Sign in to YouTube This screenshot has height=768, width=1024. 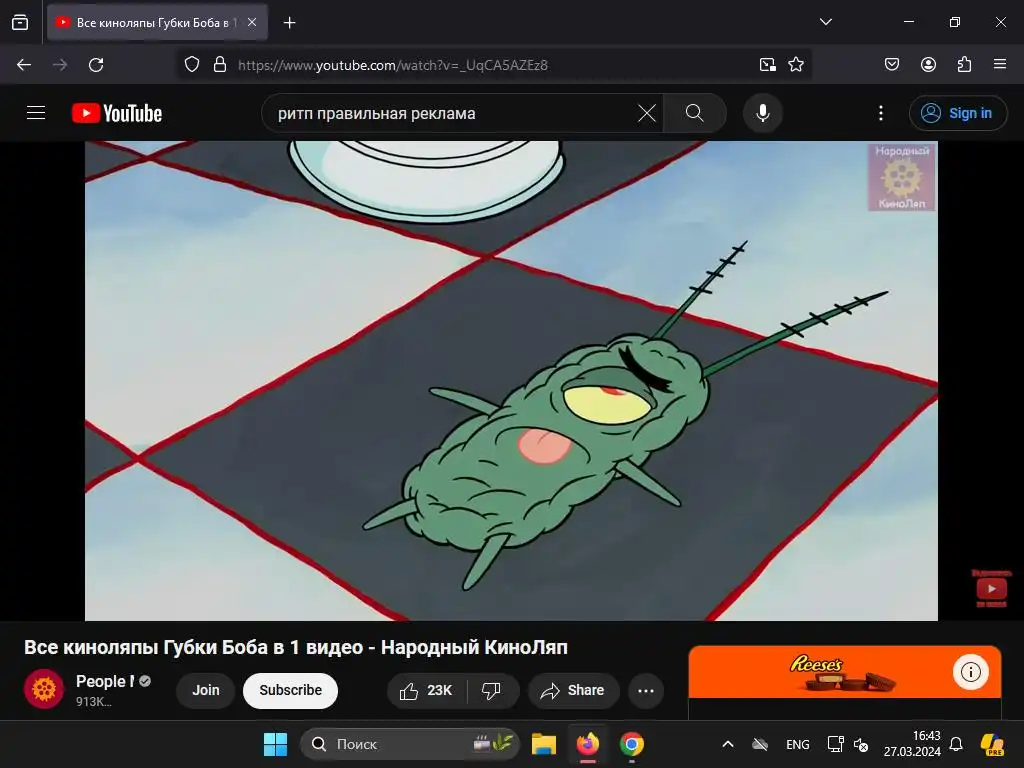(x=957, y=113)
